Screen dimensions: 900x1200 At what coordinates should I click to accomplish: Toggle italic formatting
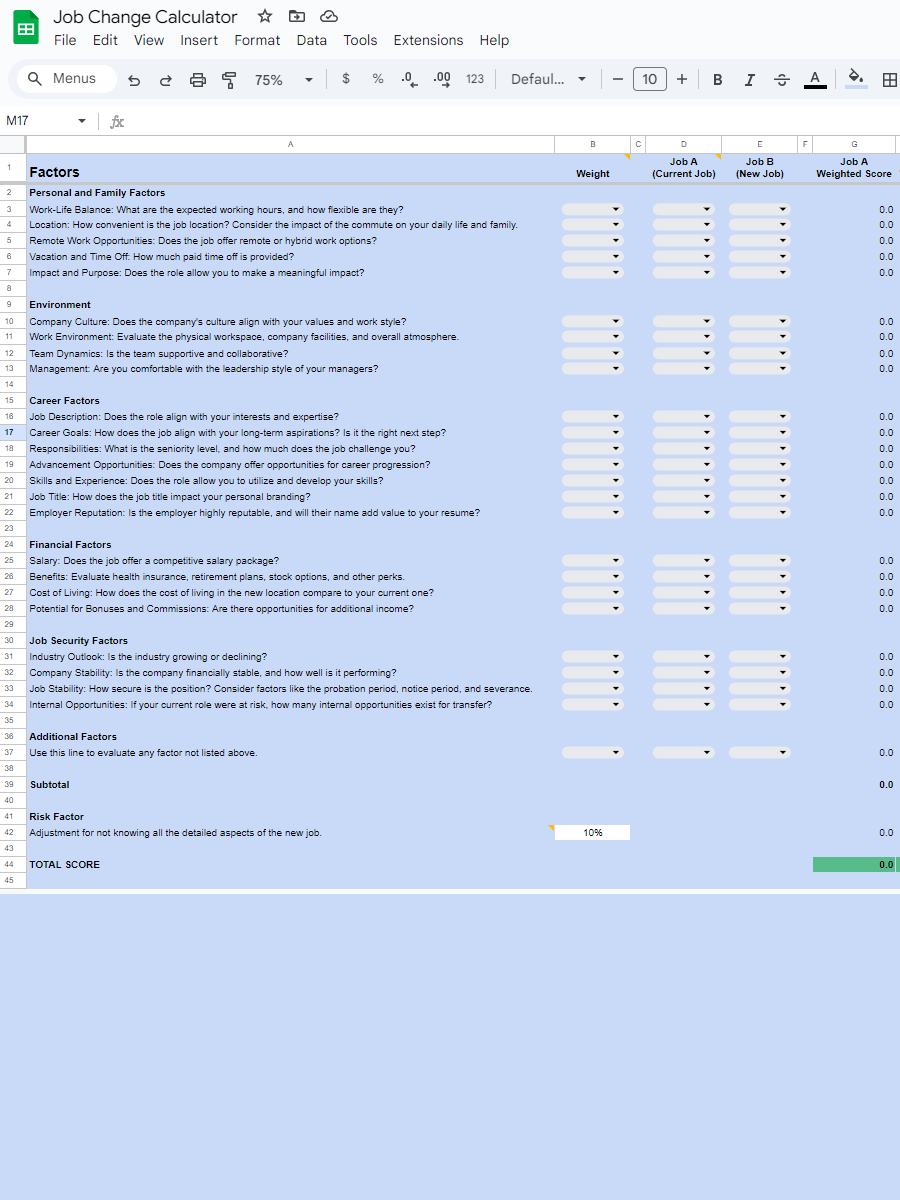coord(749,80)
